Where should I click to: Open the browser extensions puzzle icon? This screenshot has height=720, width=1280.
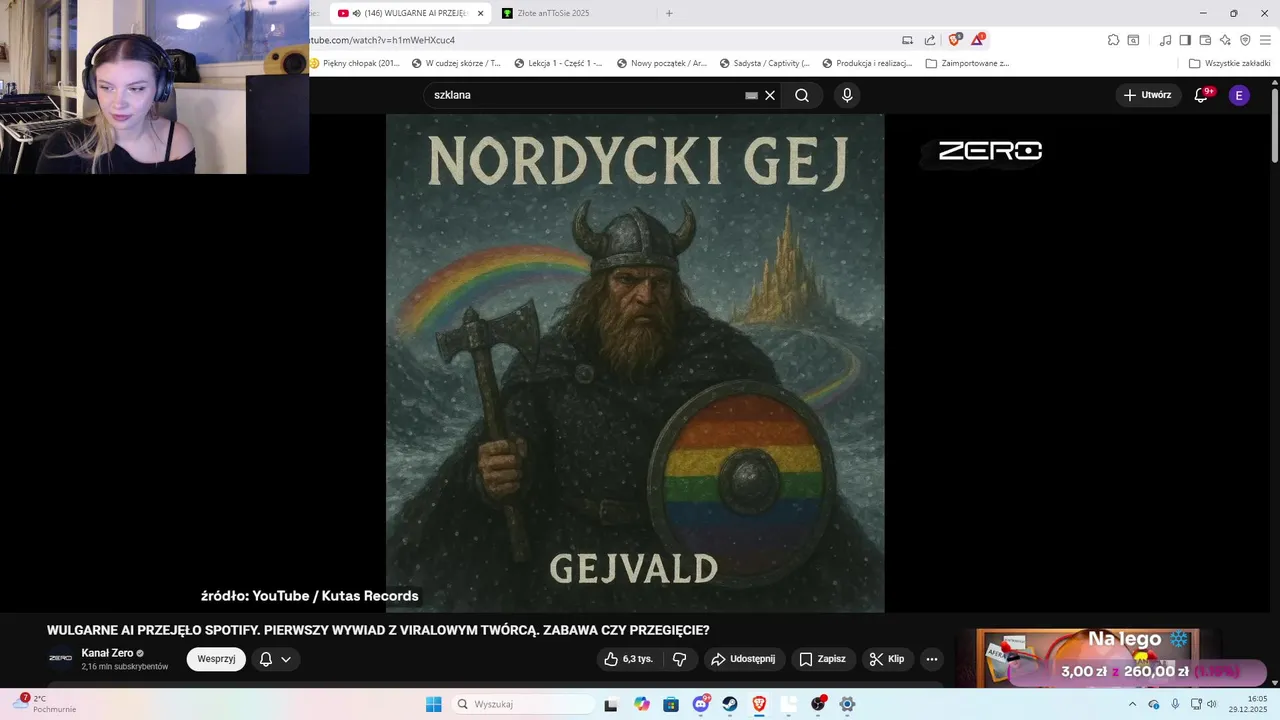click(x=1113, y=40)
